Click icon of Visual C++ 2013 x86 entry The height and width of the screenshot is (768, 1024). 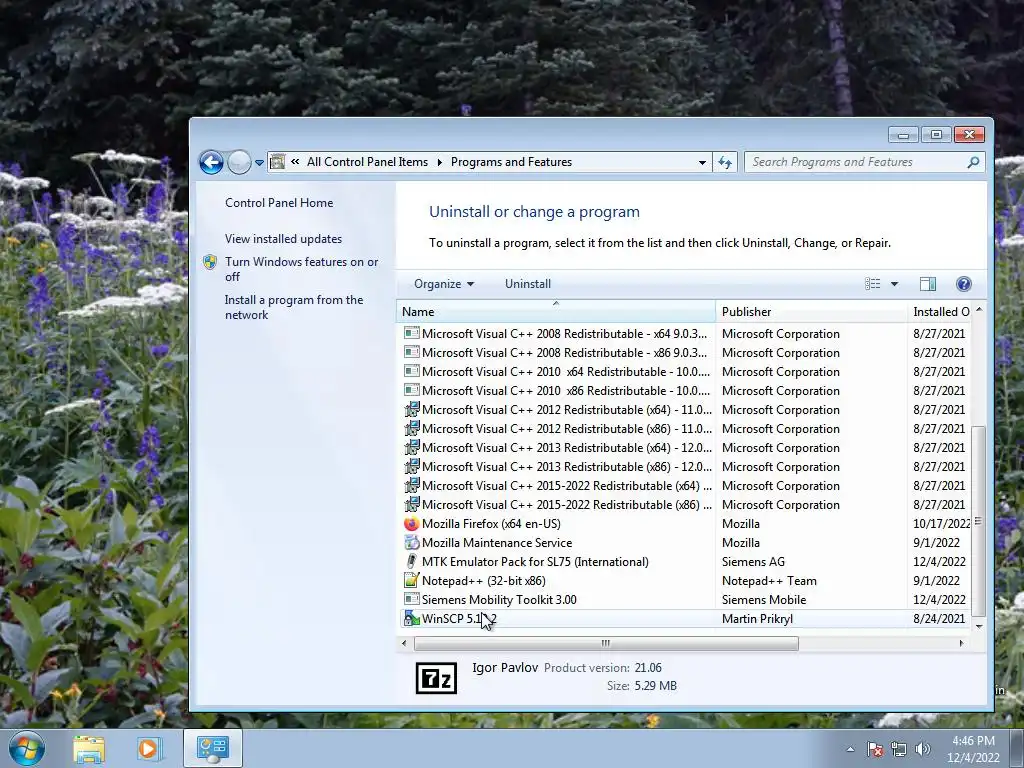coord(411,466)
